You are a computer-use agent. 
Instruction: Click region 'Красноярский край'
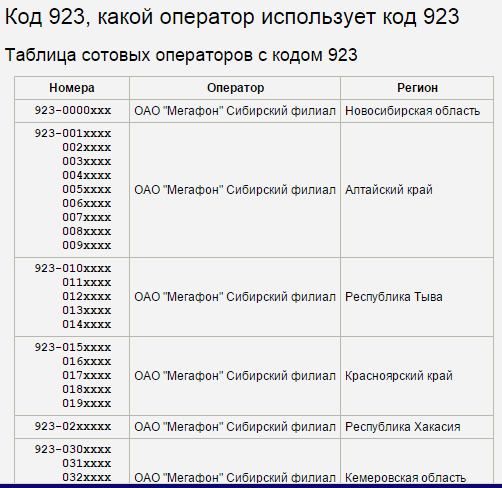399,376
